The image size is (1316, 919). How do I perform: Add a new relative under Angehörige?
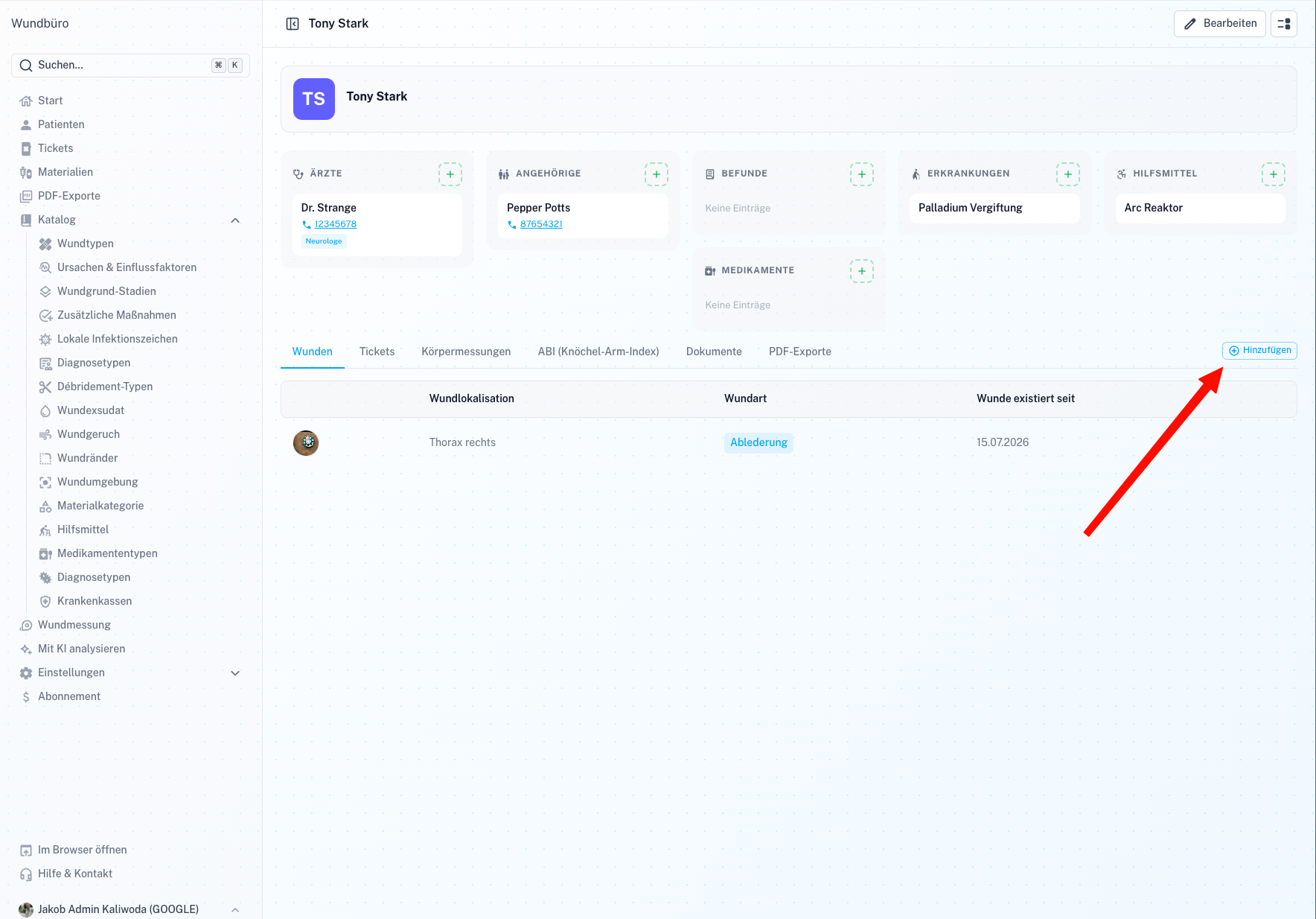click(x=657, y=174)
